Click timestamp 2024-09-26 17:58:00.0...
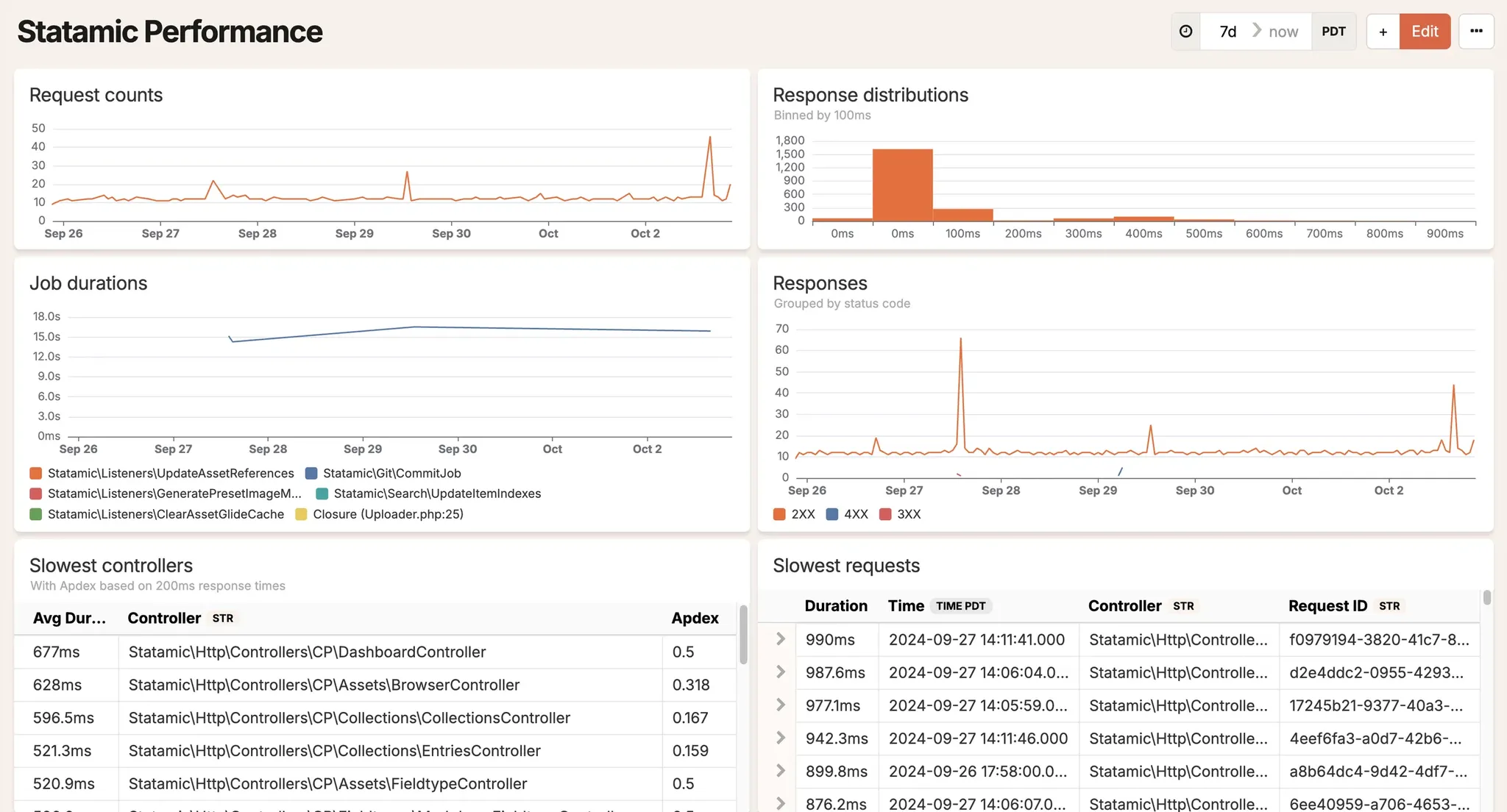1507x812 pixels. (x=978, y=771)
